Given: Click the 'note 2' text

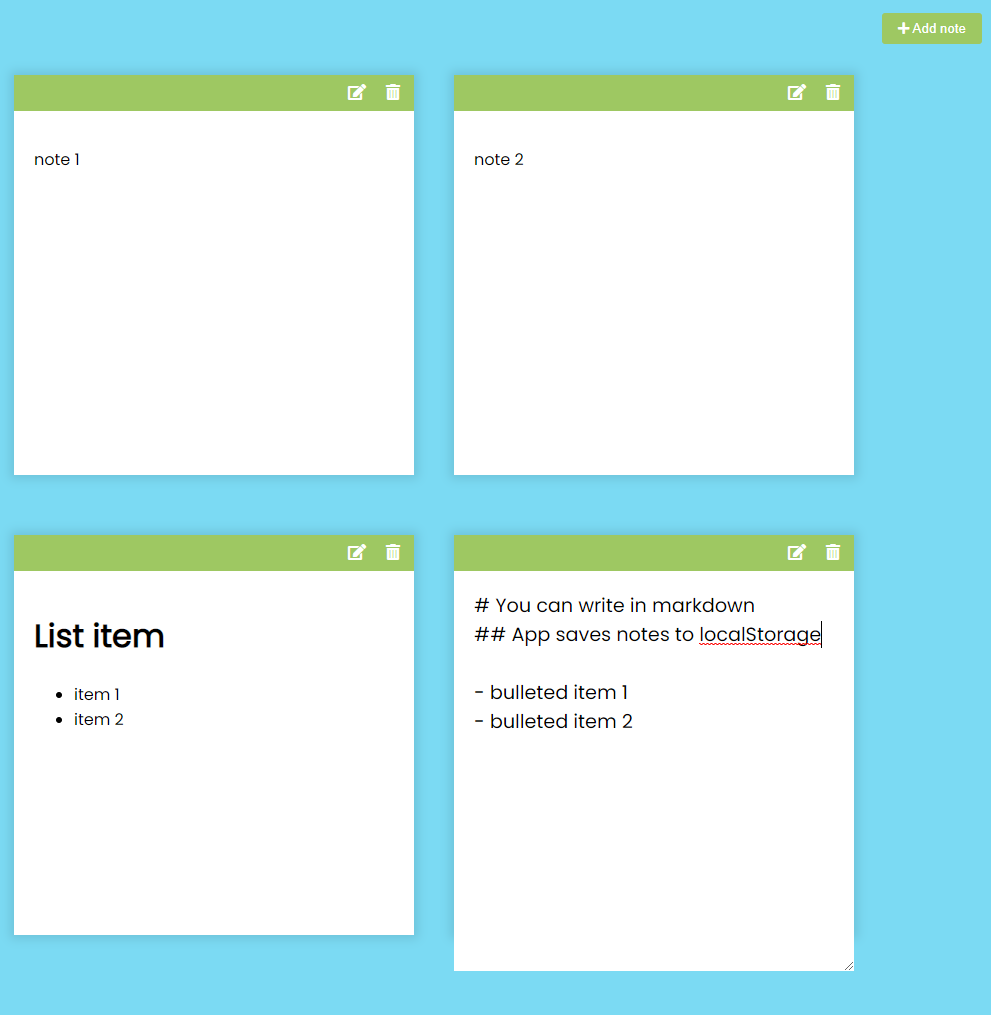Looking at the screenshot, I should tap(498, 159).
